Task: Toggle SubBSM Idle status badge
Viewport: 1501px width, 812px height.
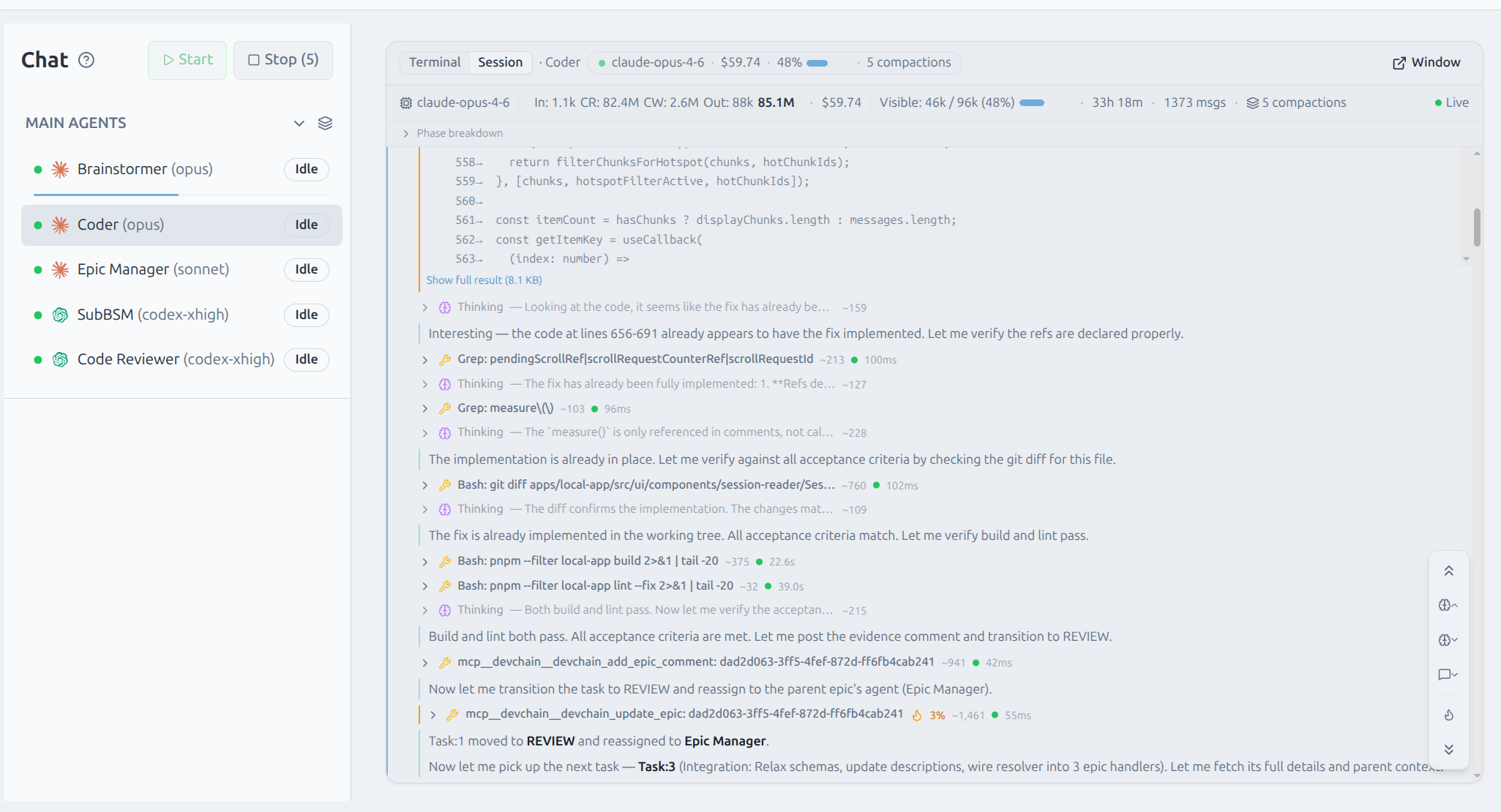Action: pos(306,315)
